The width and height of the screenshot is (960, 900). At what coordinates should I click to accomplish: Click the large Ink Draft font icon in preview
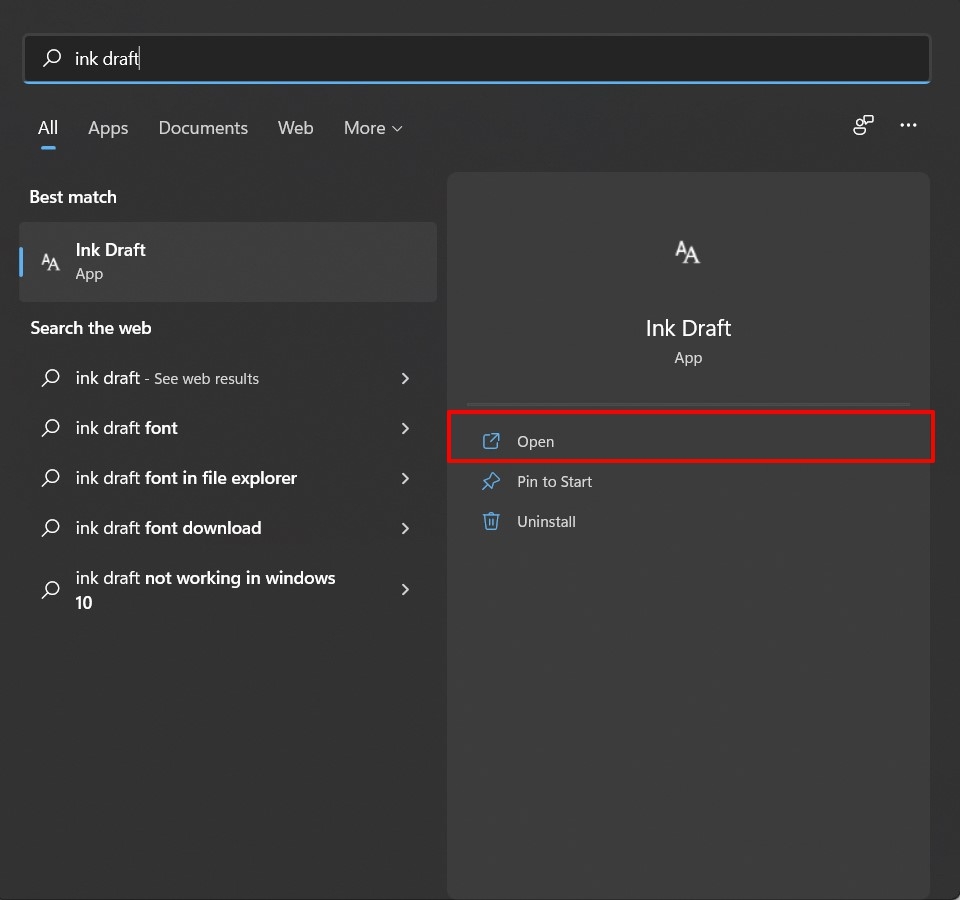pos(688,252)
